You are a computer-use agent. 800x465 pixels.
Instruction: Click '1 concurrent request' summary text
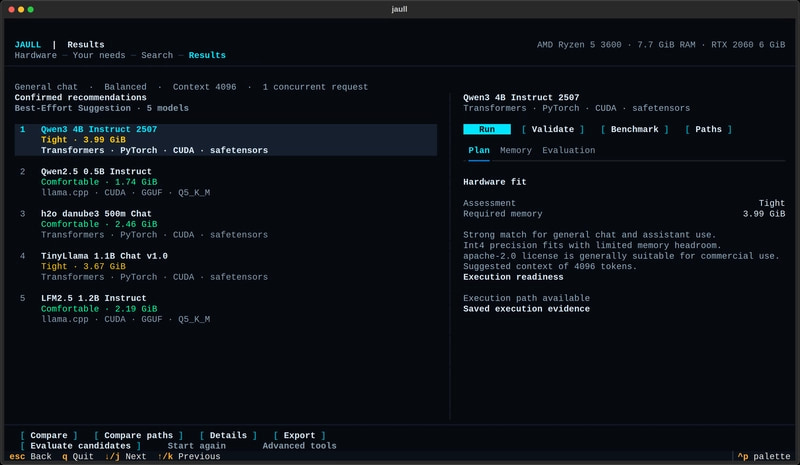[315, 87]
